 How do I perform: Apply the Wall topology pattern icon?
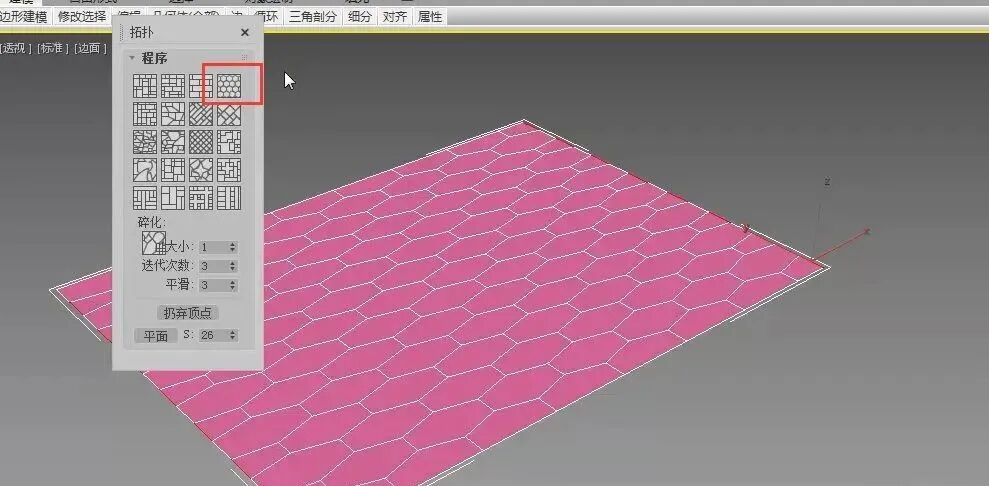[144, 86]
